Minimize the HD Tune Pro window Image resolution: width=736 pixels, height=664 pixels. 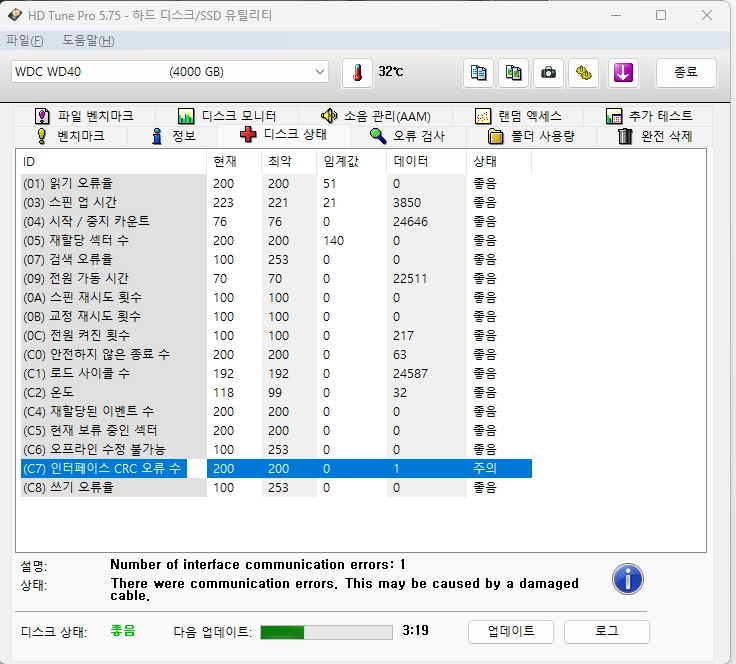616,15
